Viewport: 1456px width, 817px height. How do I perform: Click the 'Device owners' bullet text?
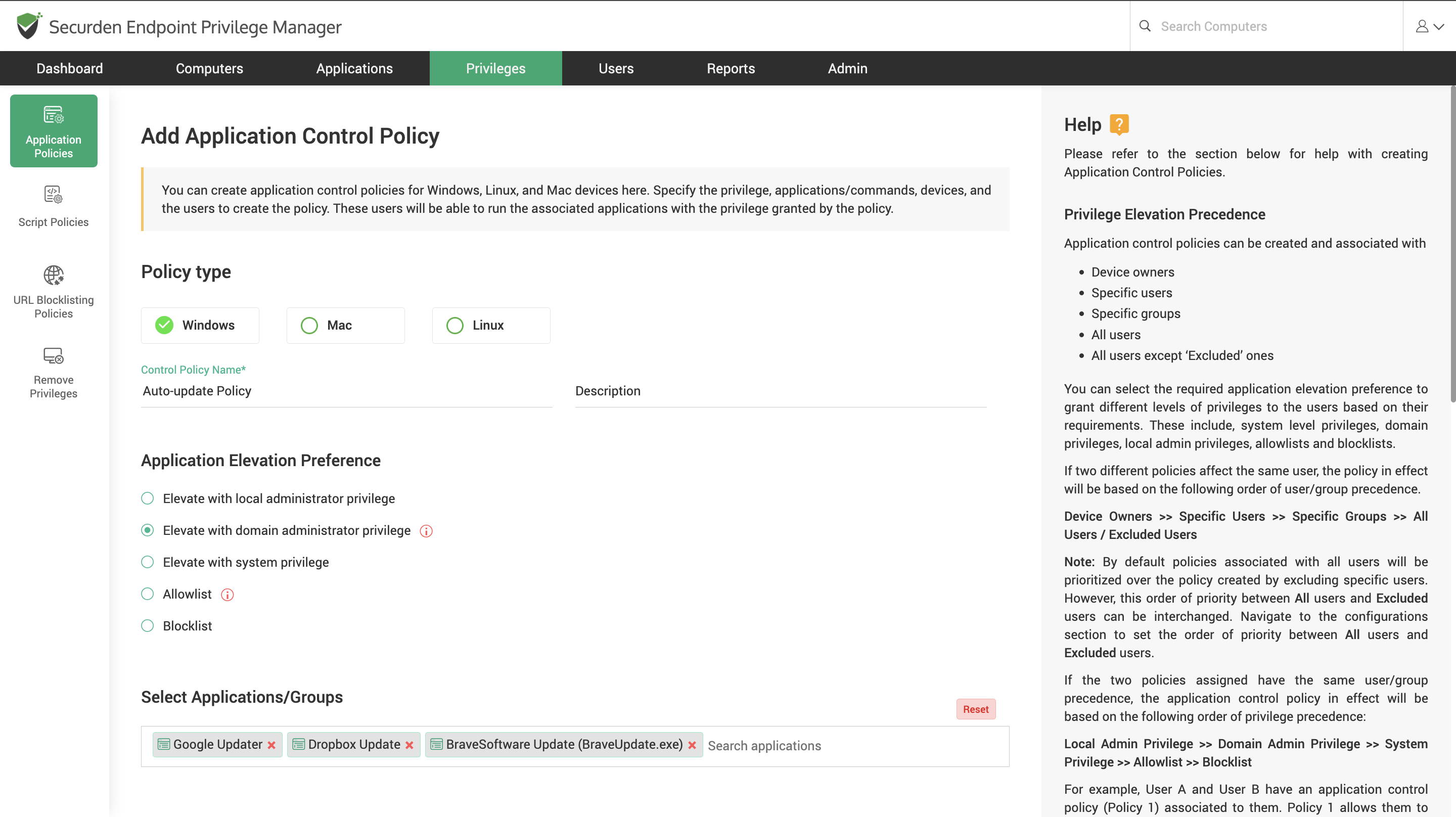(x=1132, y=272)
